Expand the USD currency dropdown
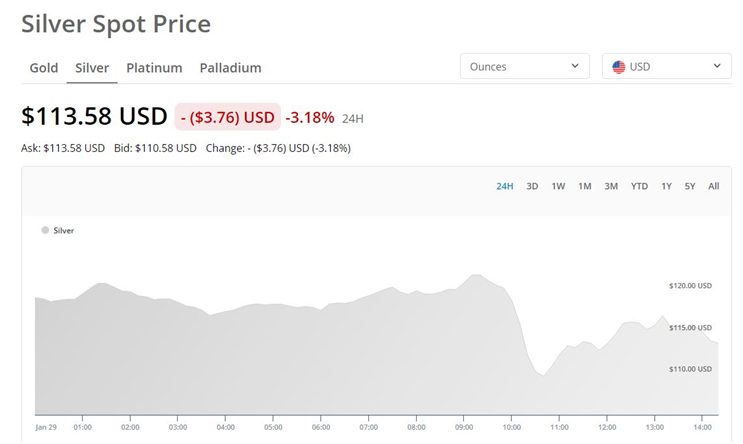This screenshot has width=743, height=444. [x=666, y=67]
